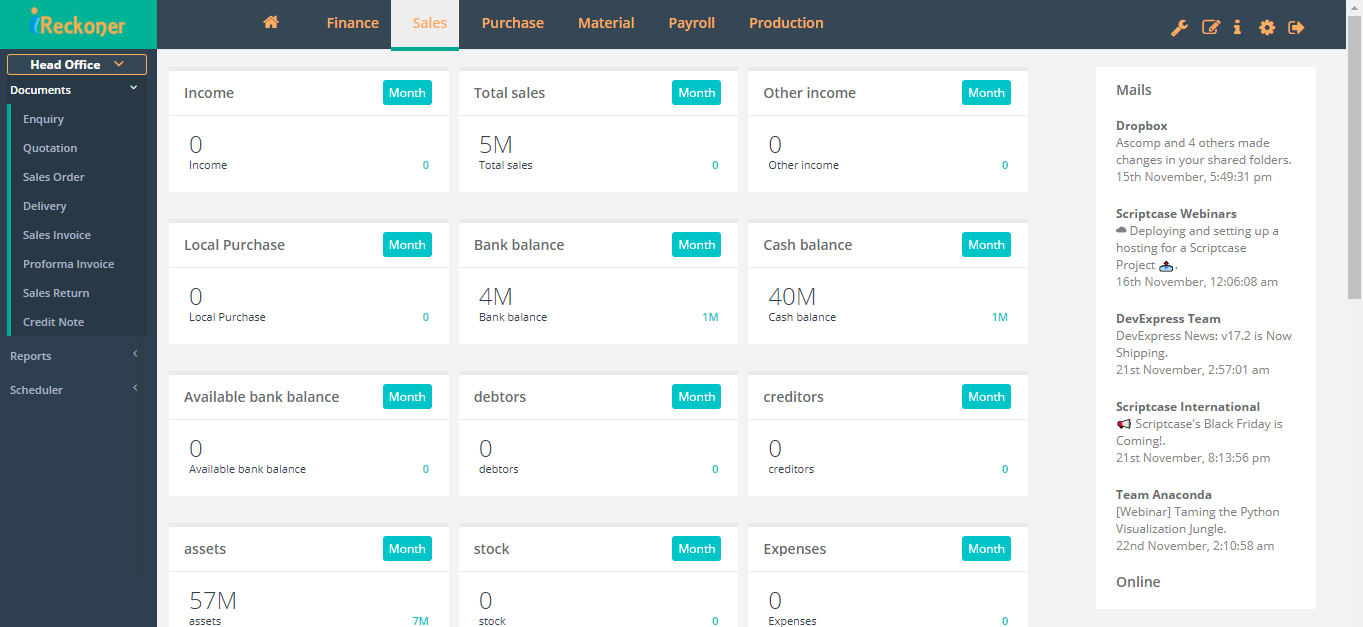Open the settings gear icon

1266,27
